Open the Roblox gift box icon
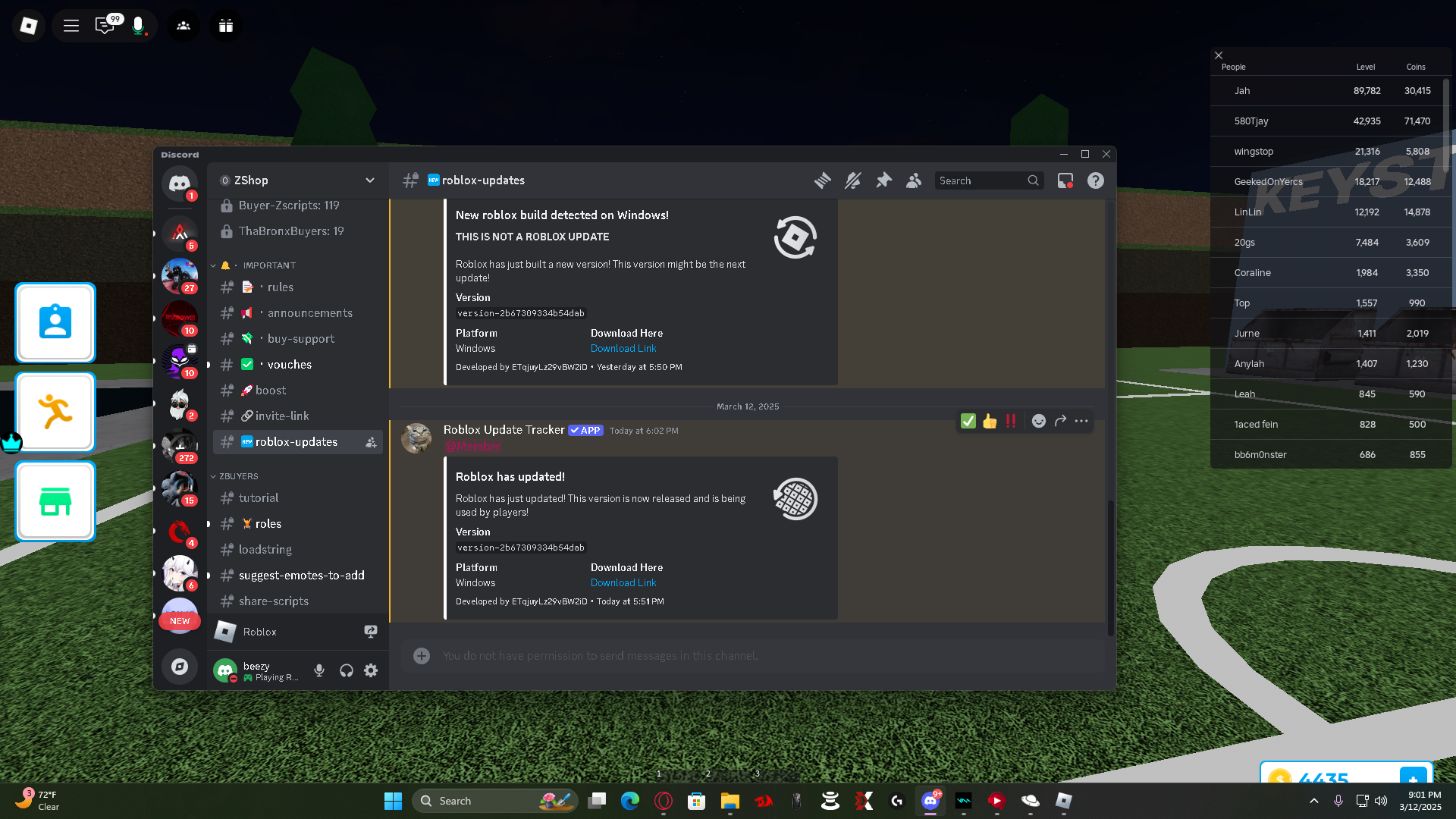 pyautogui.click(x=226, y=26)
